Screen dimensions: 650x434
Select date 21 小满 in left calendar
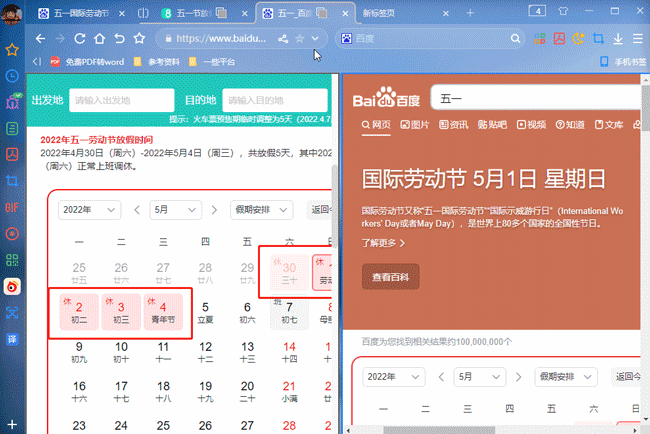[x=289, y=391]
